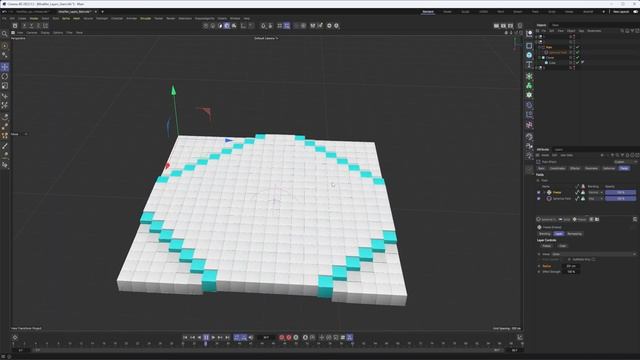Toggle visibility dots for Plain object

point(574,47)
